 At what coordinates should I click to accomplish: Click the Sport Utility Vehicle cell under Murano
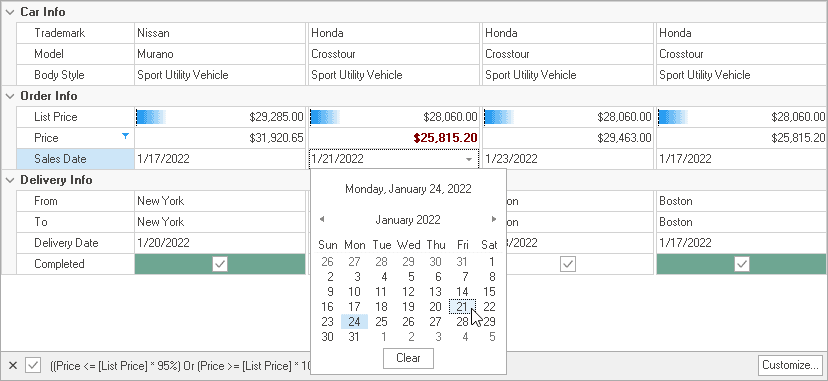coord(220,75)
